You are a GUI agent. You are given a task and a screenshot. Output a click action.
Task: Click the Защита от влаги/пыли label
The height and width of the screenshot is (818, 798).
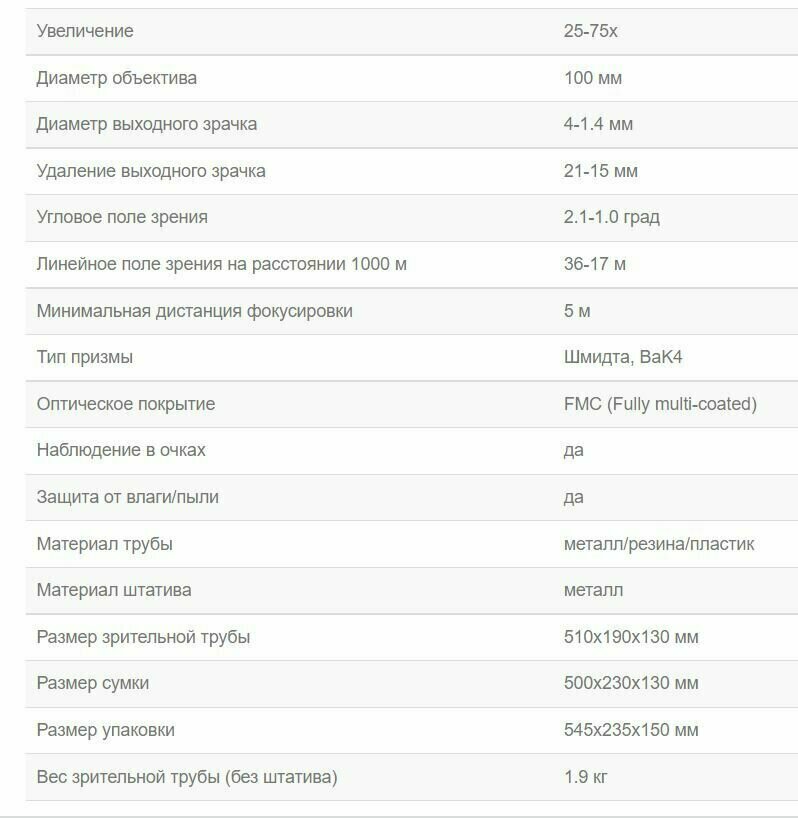point(128,497)
